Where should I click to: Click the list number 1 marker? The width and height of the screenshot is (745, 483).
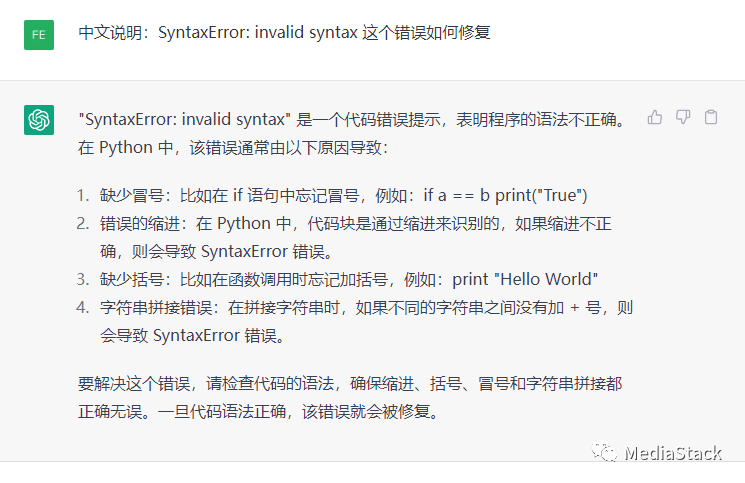point(82,195)
